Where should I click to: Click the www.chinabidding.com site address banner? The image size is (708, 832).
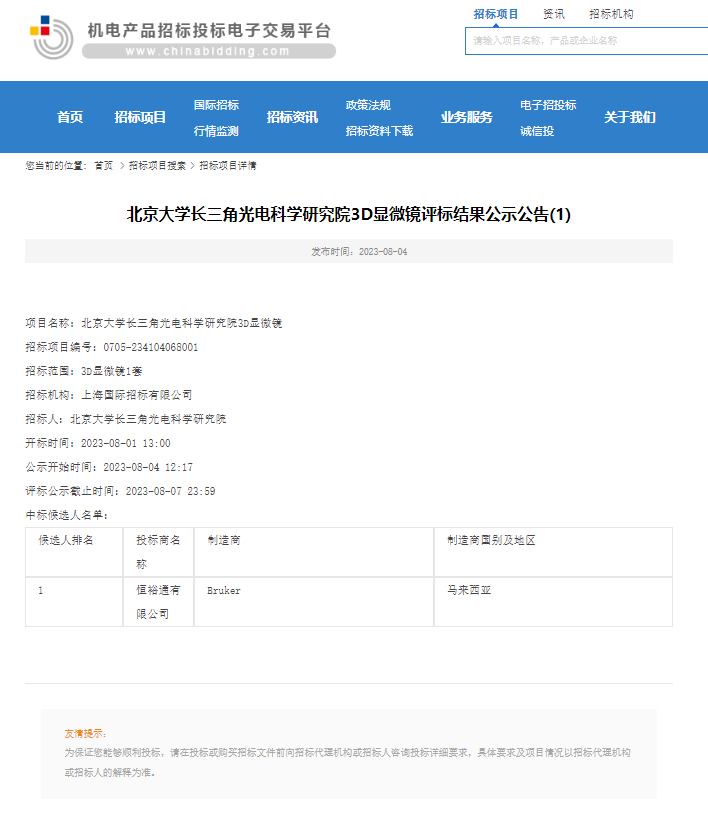tap(209, 51)
